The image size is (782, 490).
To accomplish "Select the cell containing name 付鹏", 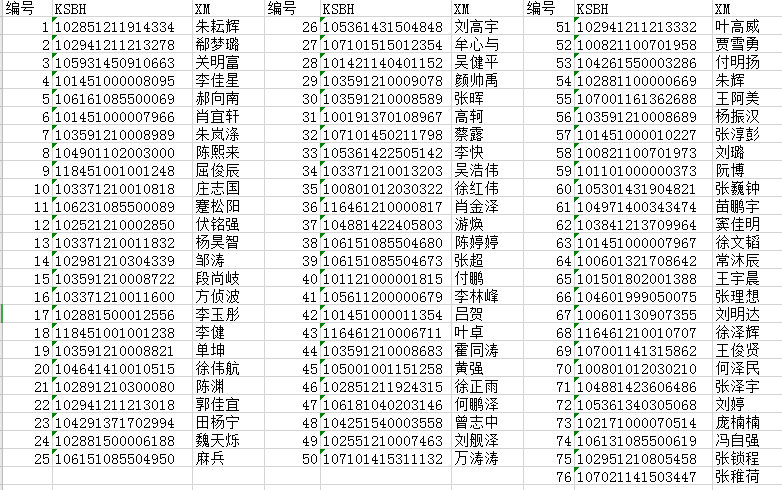I will pos(468,279).
